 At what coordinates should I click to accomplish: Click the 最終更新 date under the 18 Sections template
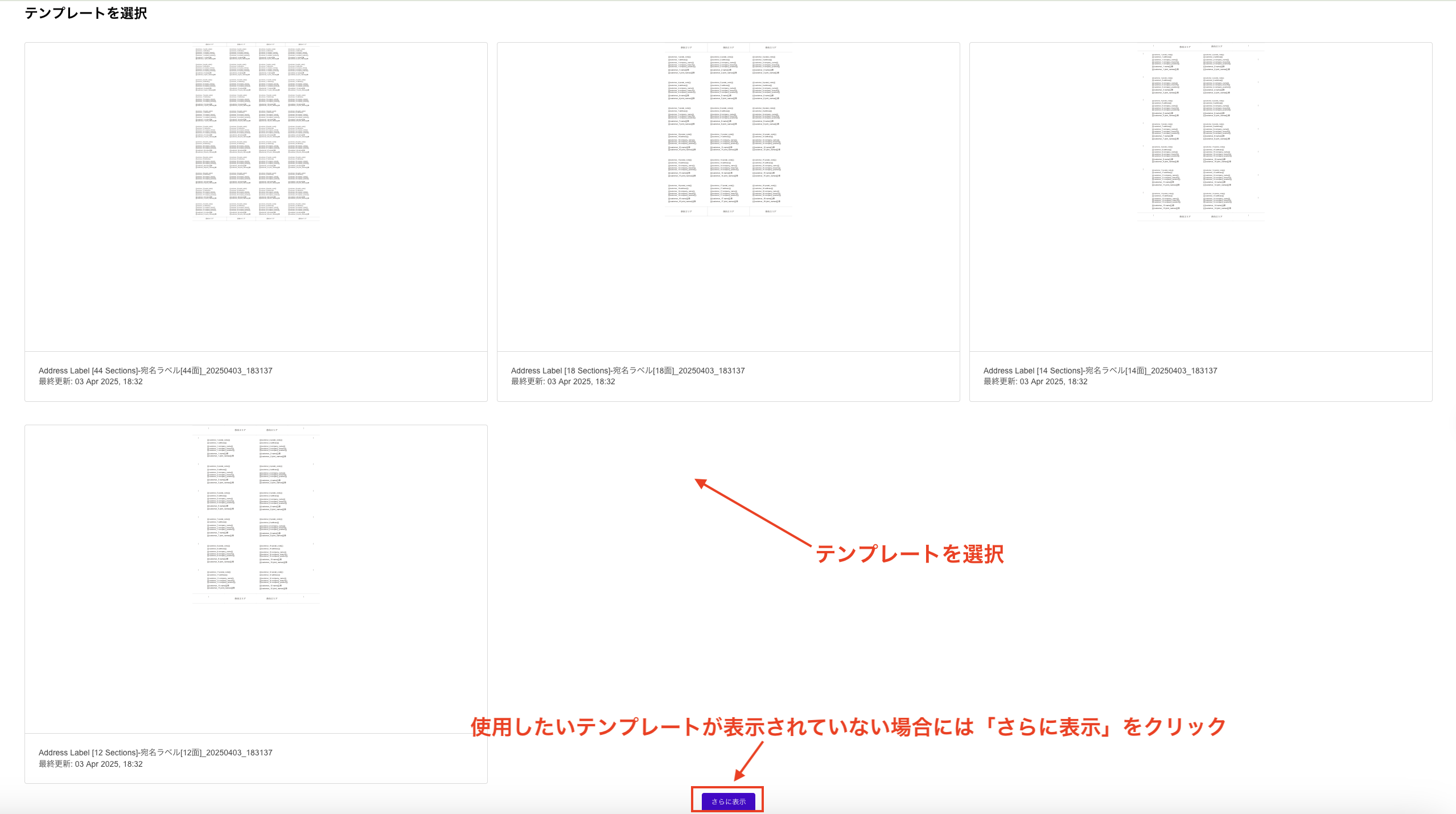(x=562, y=381)
